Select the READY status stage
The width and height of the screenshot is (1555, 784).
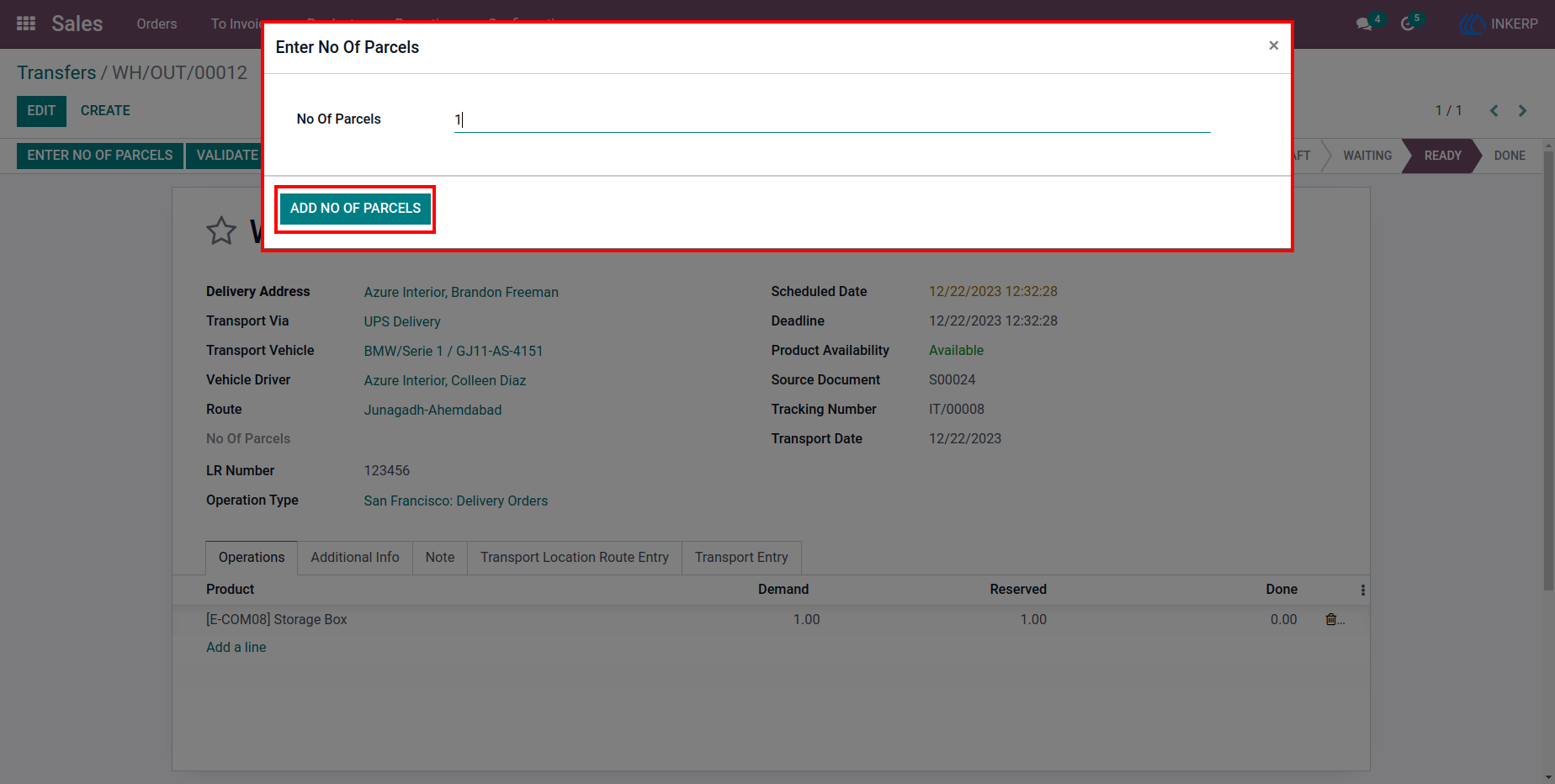pos(1442,156)
